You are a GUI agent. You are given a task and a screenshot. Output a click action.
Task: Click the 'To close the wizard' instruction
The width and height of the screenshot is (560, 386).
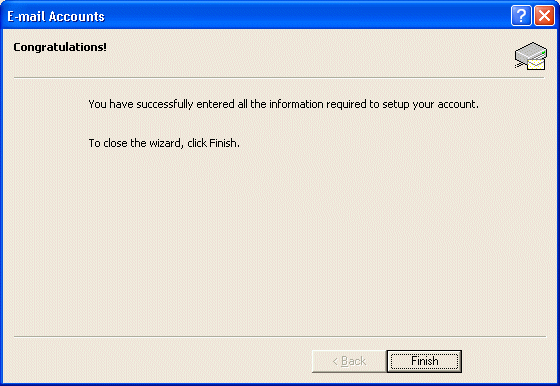(164, 143)
